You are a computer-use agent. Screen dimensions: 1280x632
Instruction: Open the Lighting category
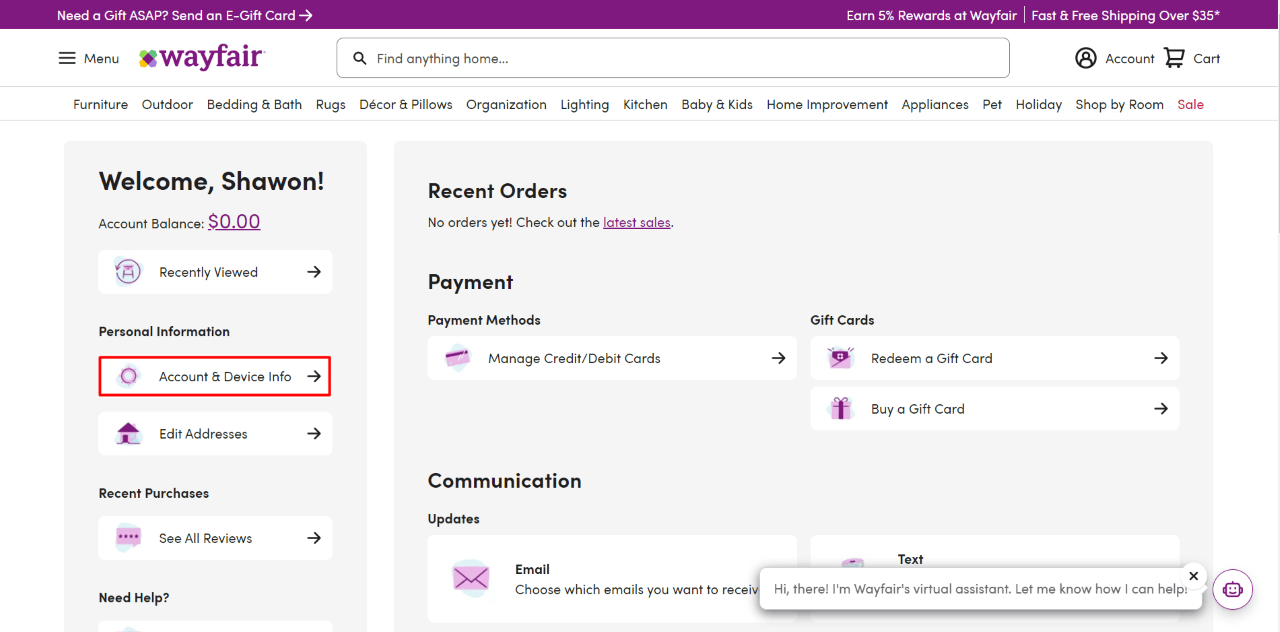[585, 104]
